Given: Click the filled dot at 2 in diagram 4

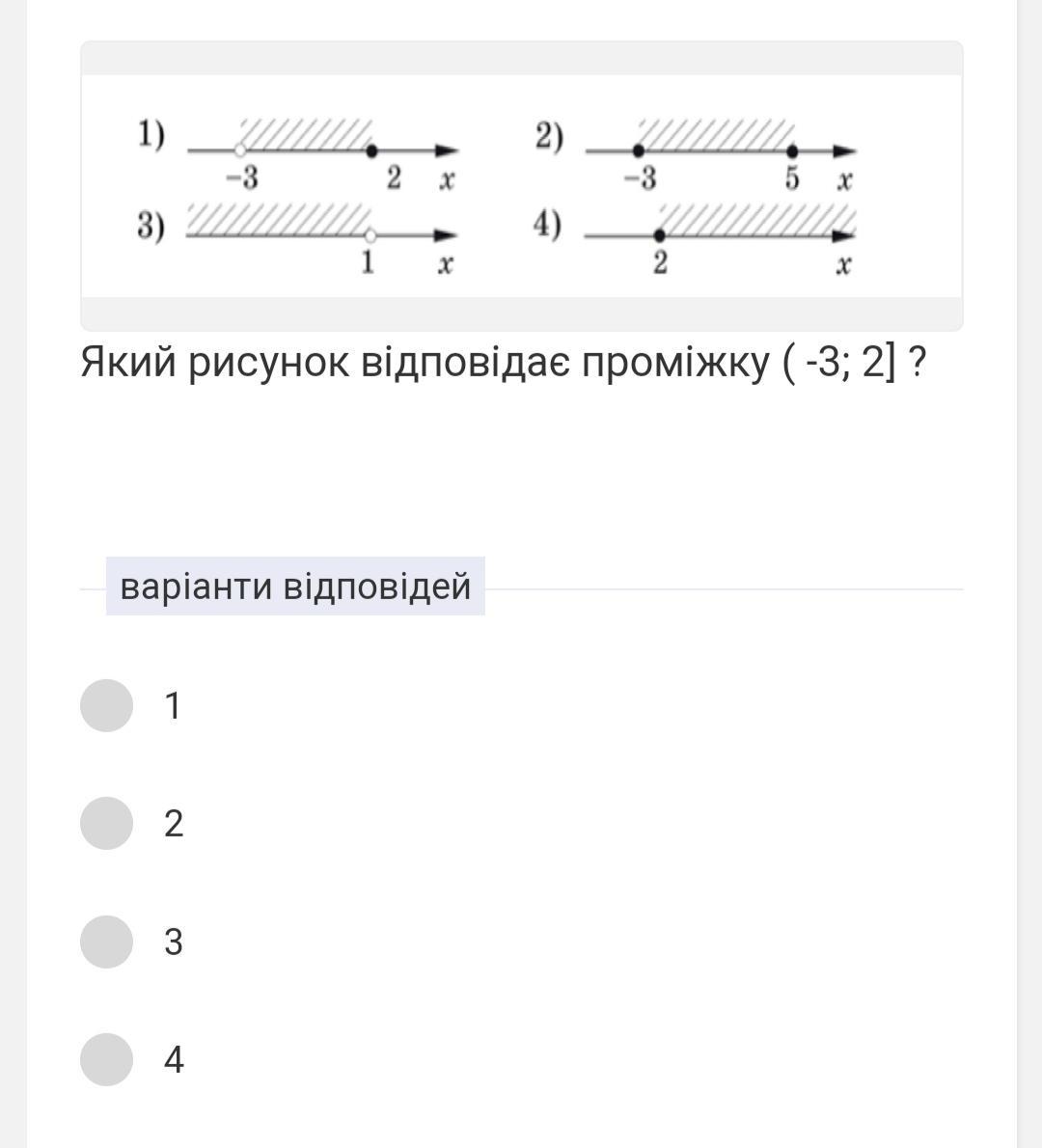Looking at the screenshot, I should (660, 235).
